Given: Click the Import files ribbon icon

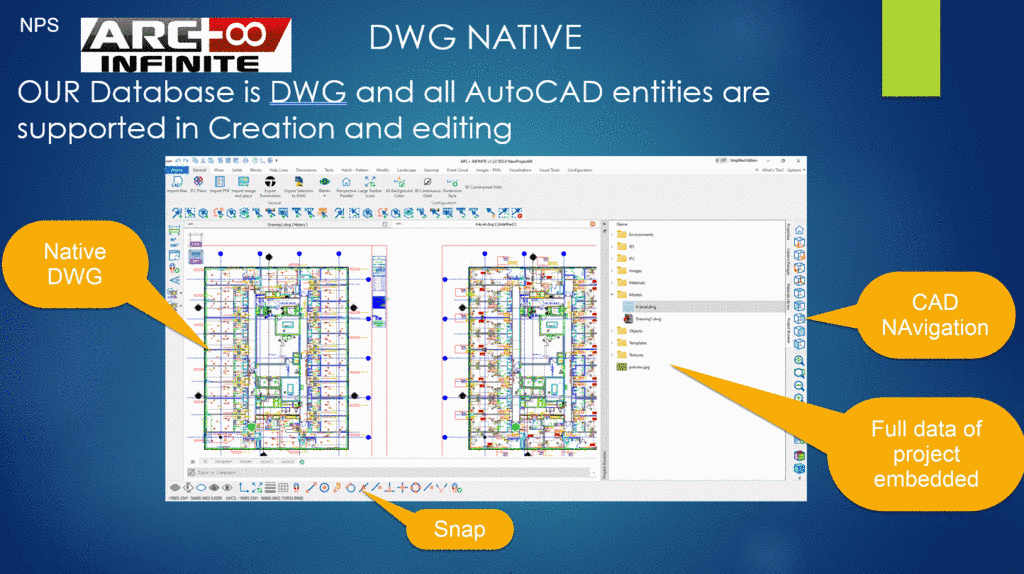Looking at the screenshot, I should [176, 183].
